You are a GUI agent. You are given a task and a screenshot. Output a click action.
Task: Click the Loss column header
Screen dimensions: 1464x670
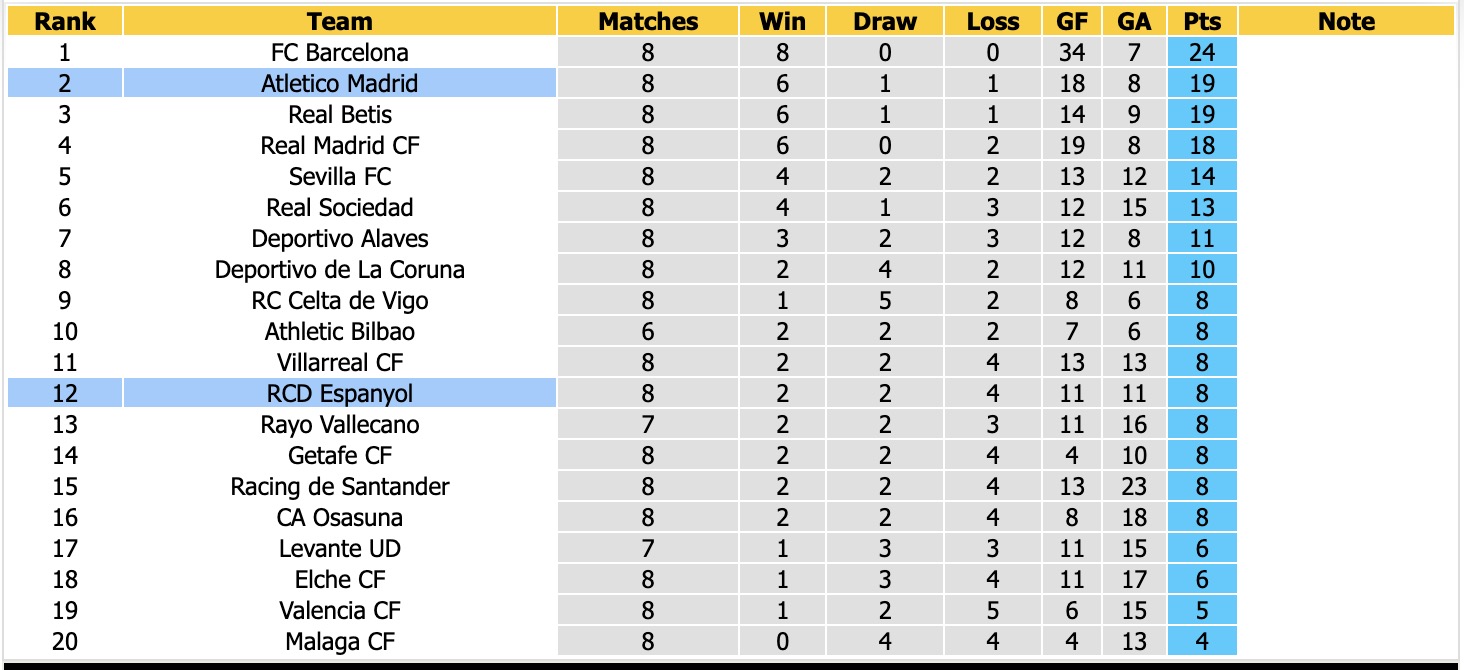[993, 21]
